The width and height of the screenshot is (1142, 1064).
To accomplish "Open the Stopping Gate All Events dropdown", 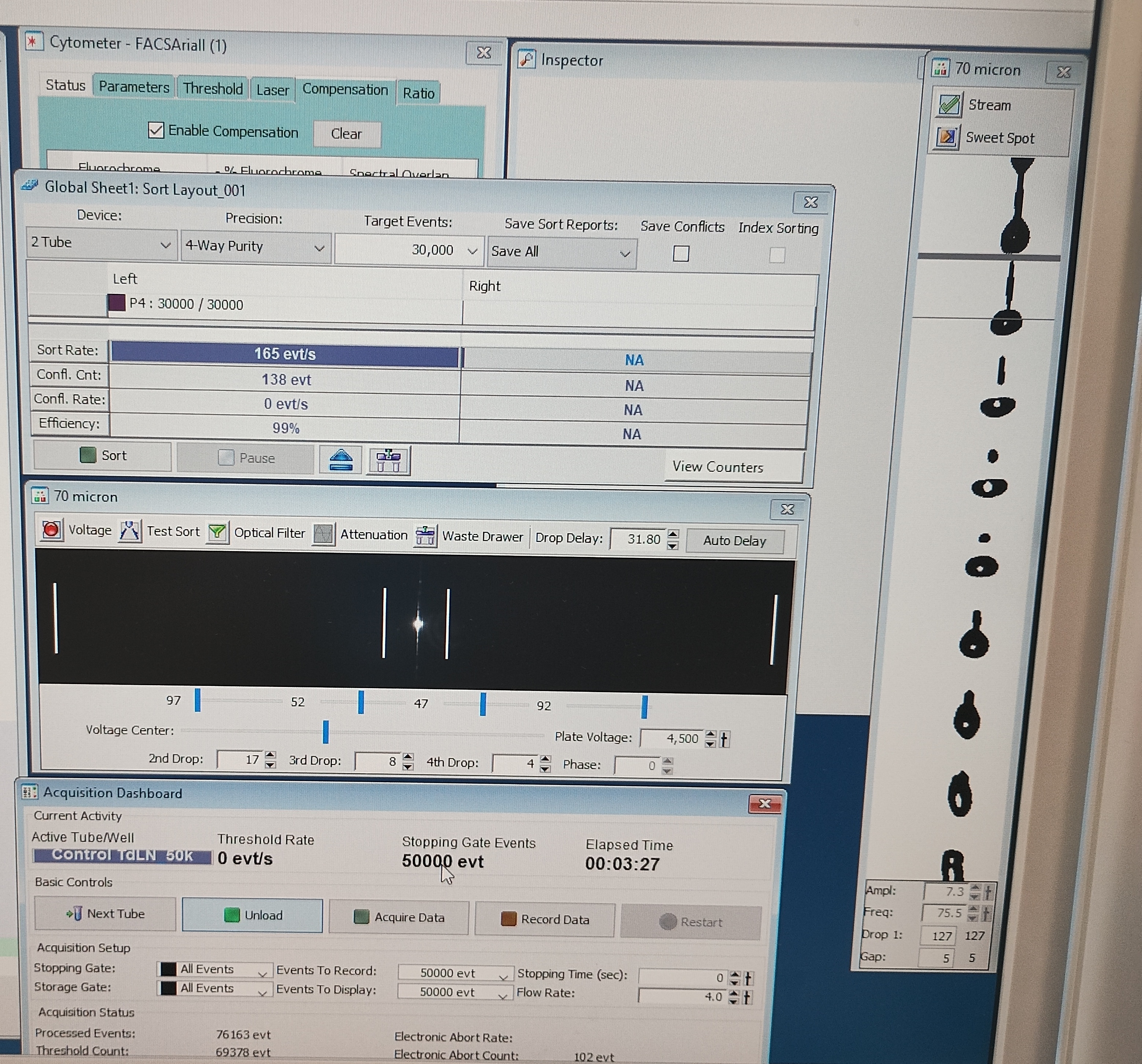I will pos(214,970).
